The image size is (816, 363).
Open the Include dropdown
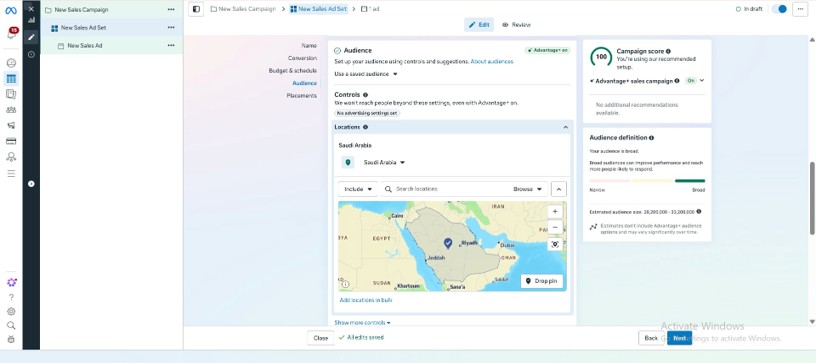click(358, 189)
